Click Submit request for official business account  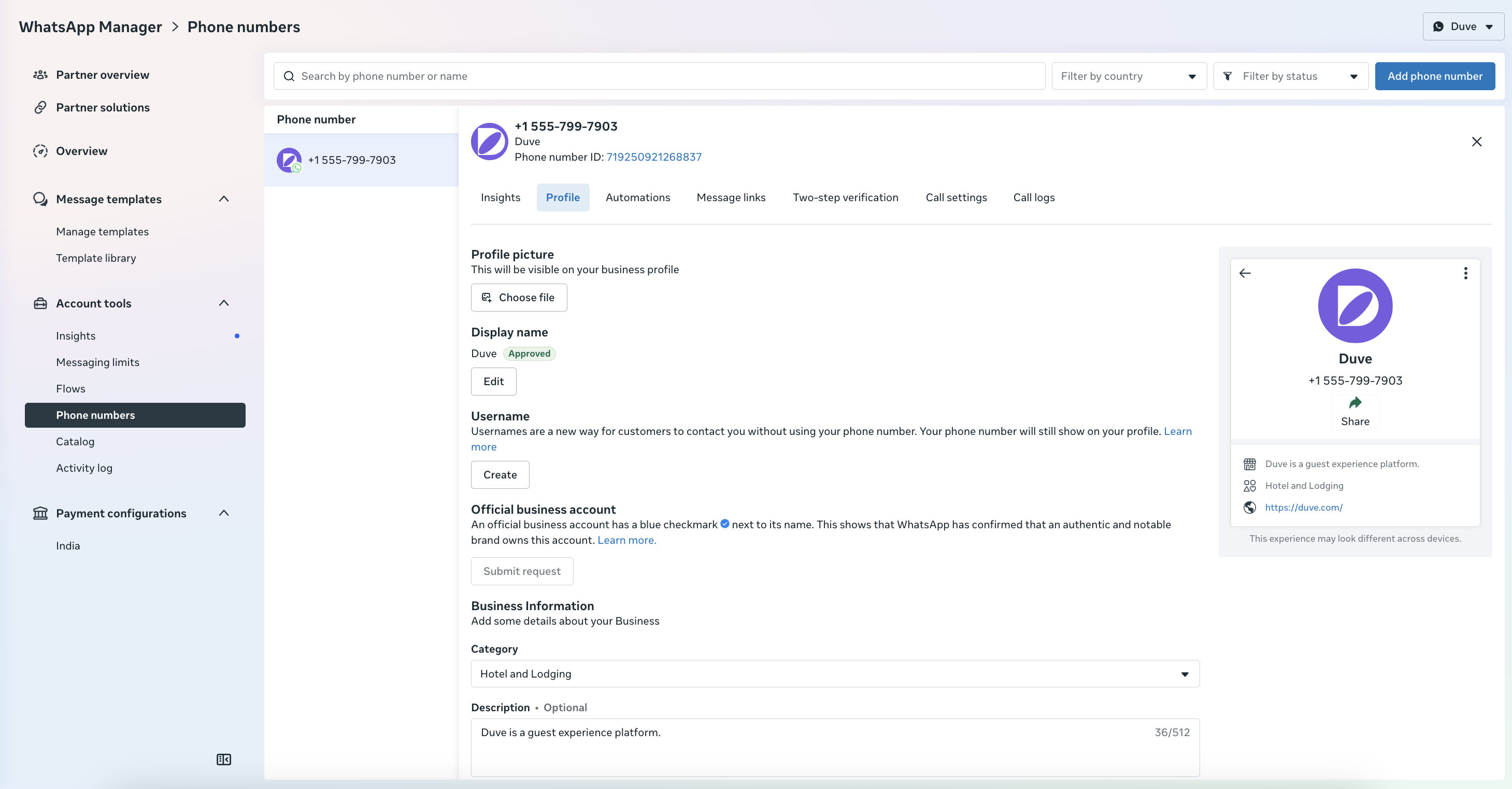pyautogui.click(x=522, y=571)
